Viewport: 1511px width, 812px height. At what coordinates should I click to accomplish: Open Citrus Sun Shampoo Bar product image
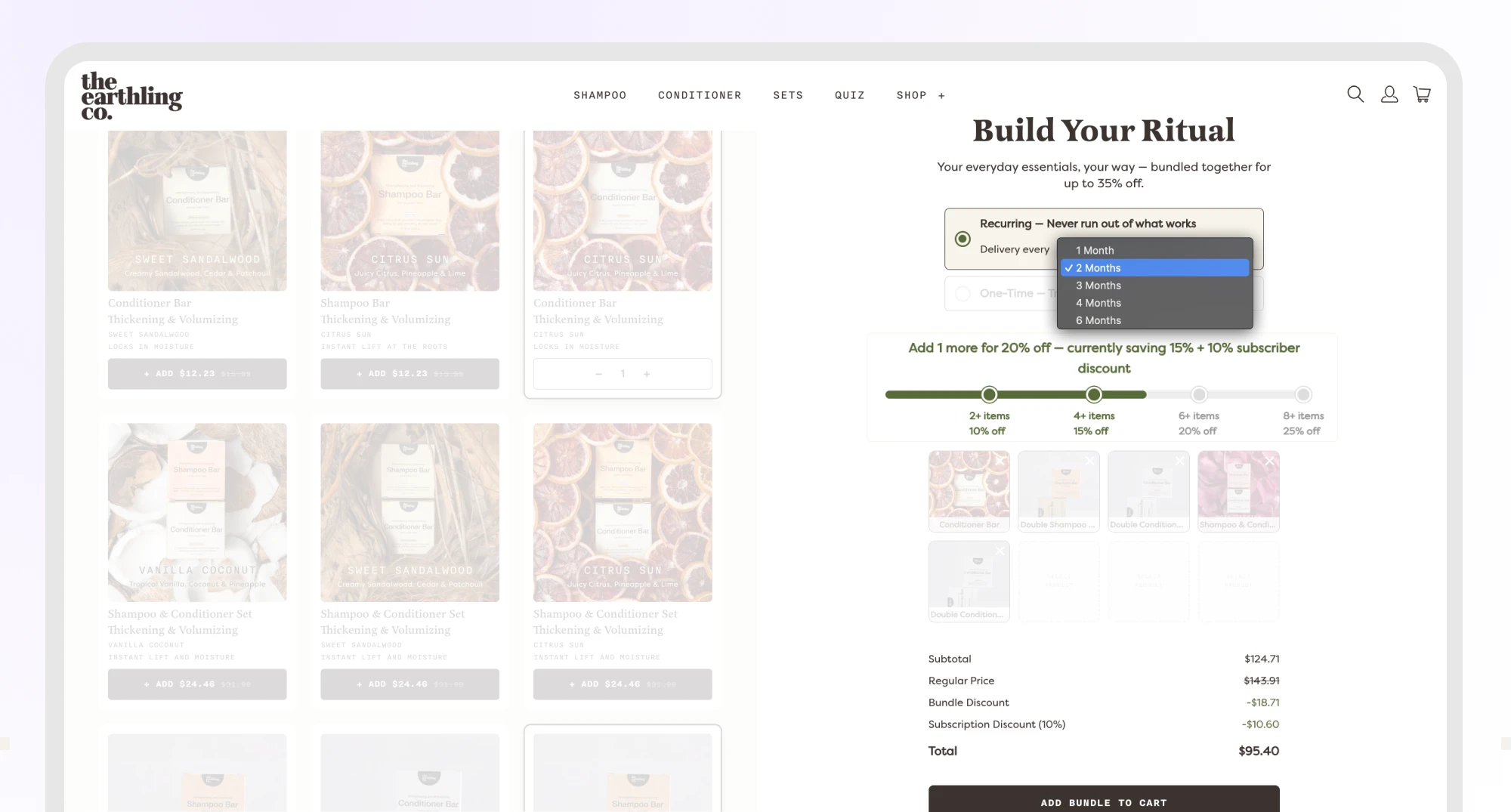(x=409, y=211)
